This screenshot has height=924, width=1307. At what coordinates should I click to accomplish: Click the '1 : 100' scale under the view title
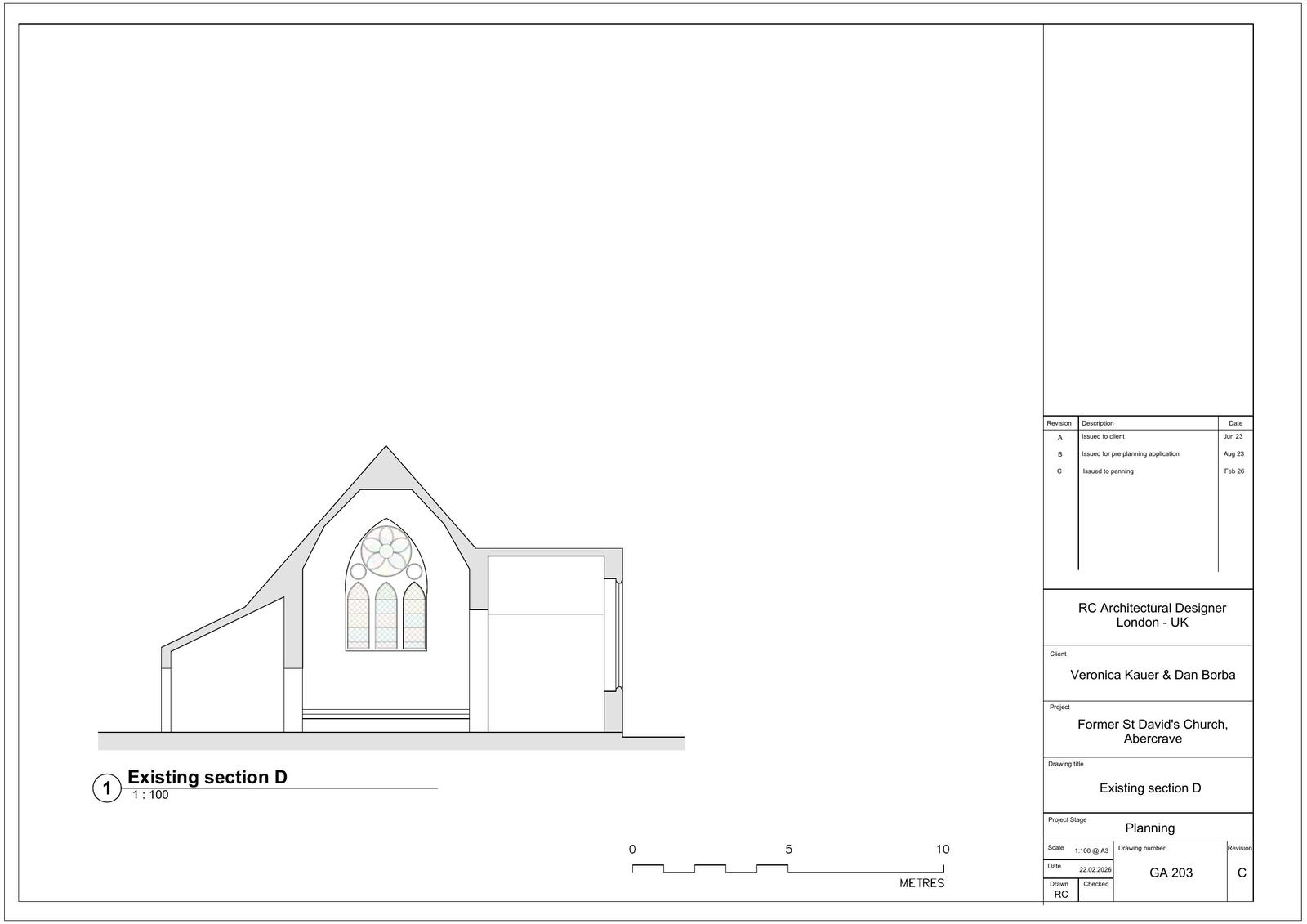150,795
